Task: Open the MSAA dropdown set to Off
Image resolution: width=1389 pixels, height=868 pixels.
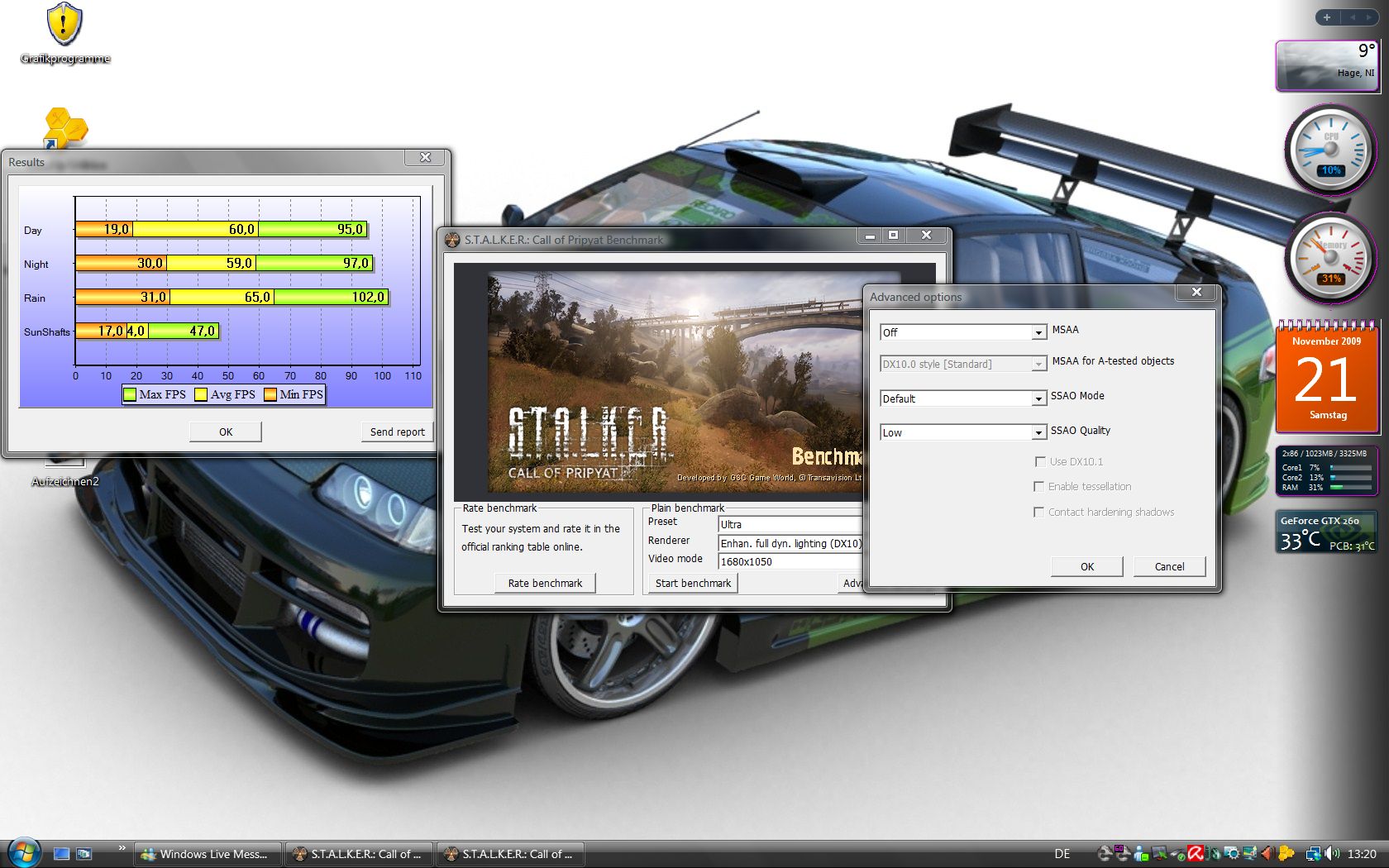Action: [963, 332]
